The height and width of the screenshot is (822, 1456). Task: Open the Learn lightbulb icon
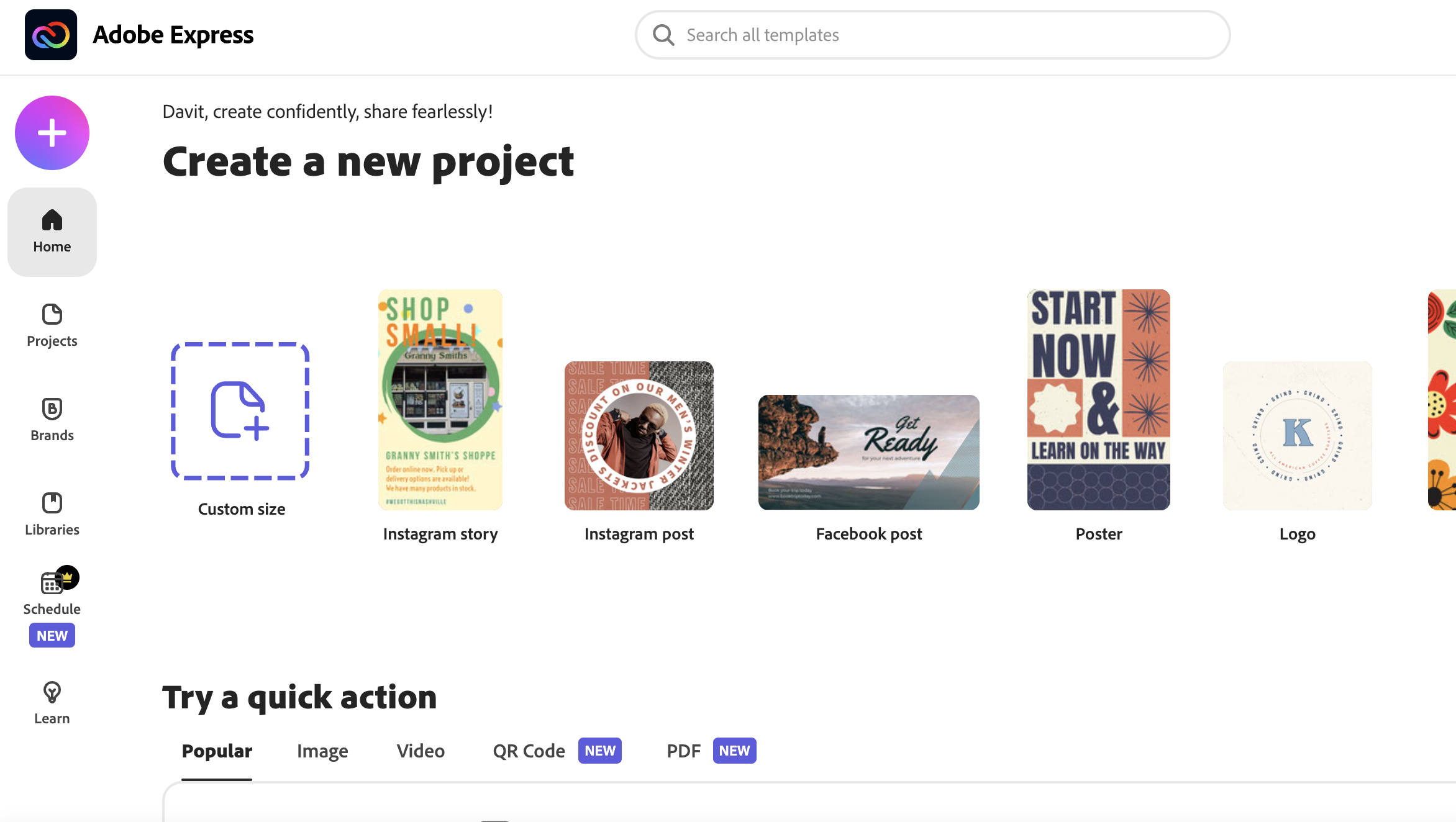click(52, 692)
